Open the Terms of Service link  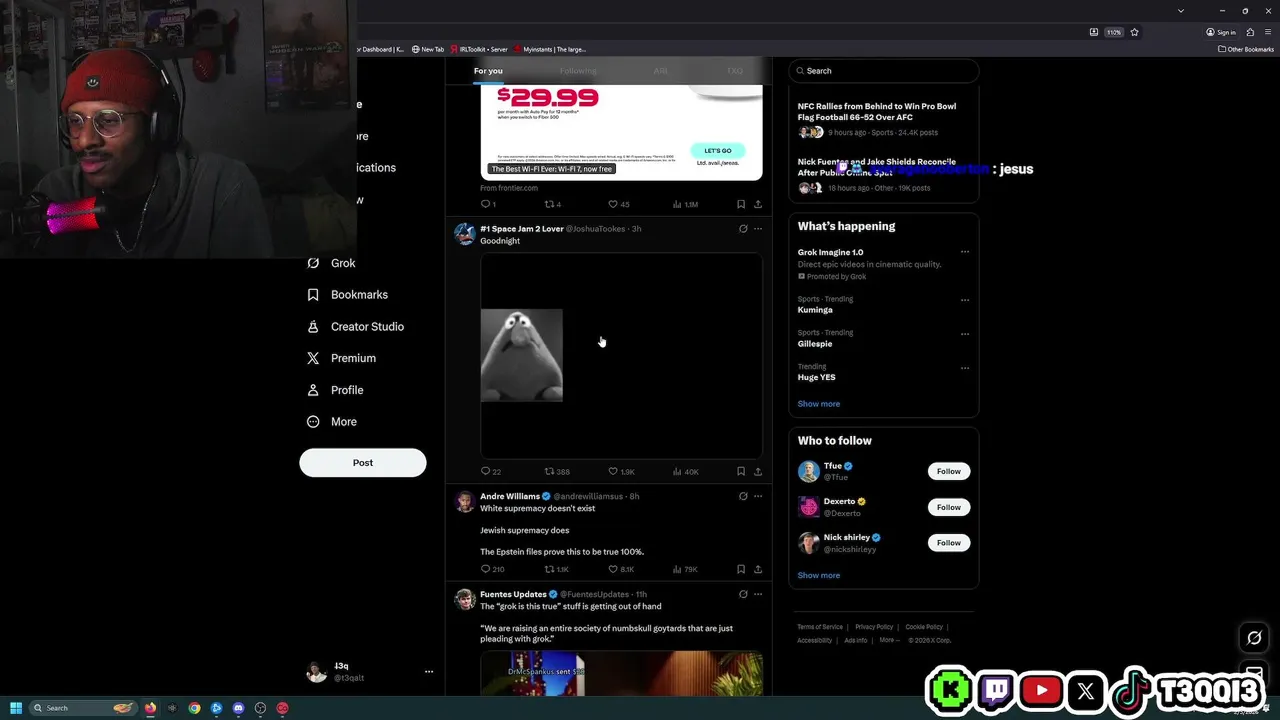820,627
